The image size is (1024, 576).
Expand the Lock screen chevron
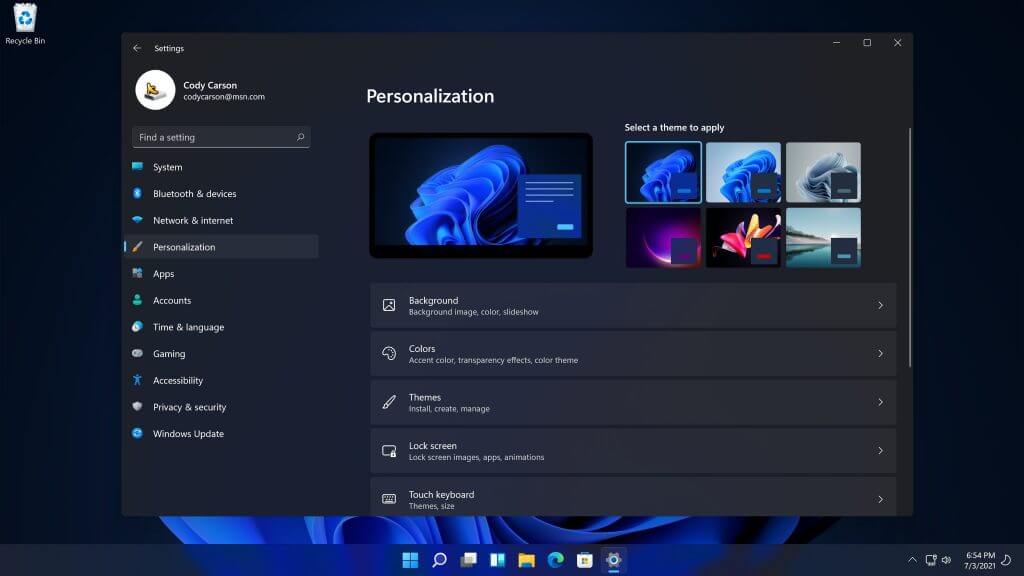[x=880, y=451]
